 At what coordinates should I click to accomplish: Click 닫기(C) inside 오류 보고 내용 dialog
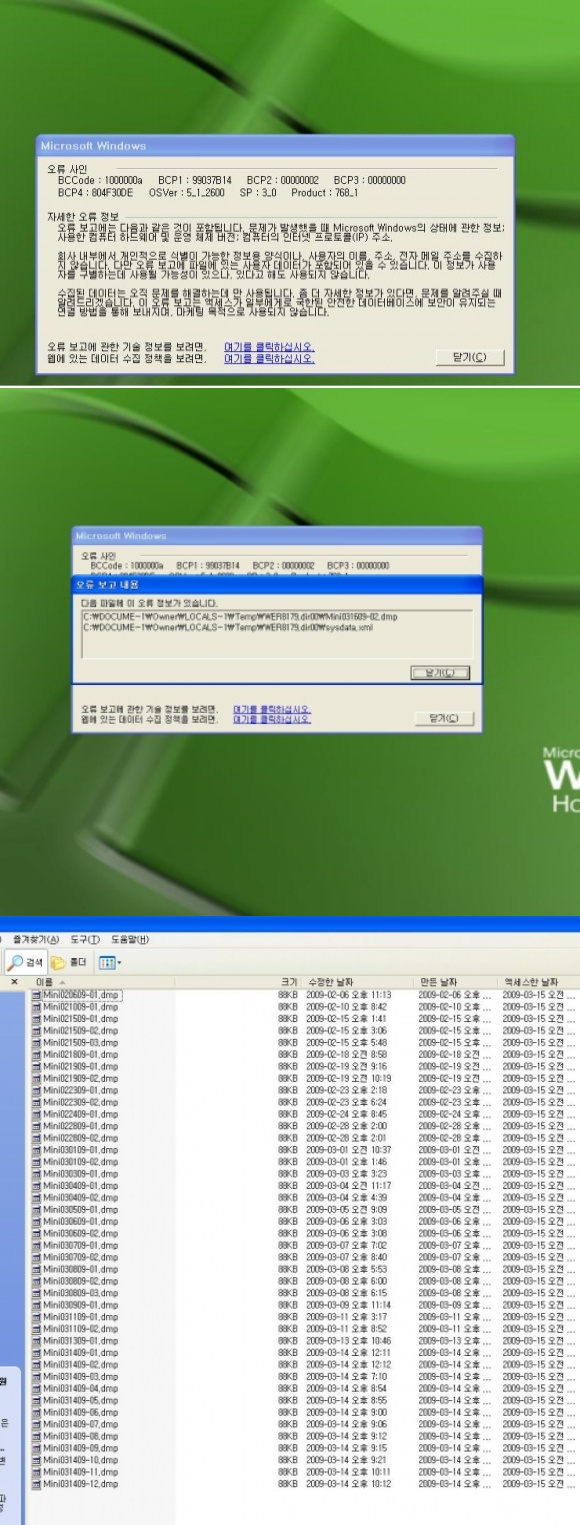point(440,673)
